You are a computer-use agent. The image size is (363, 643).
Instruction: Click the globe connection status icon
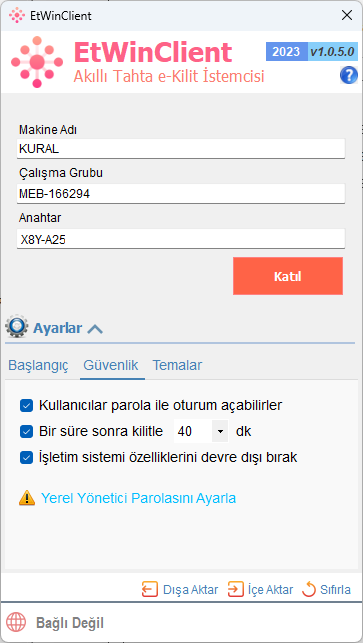click(x=16, y=623)
